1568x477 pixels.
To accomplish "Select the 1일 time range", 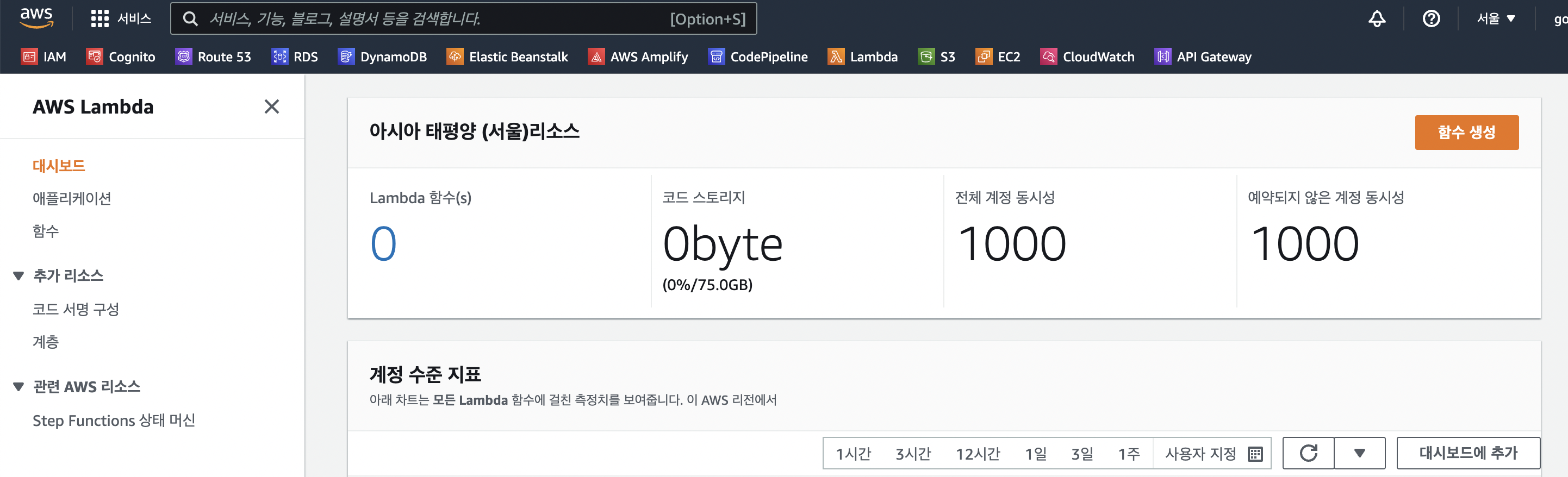I will (1035, 454).
